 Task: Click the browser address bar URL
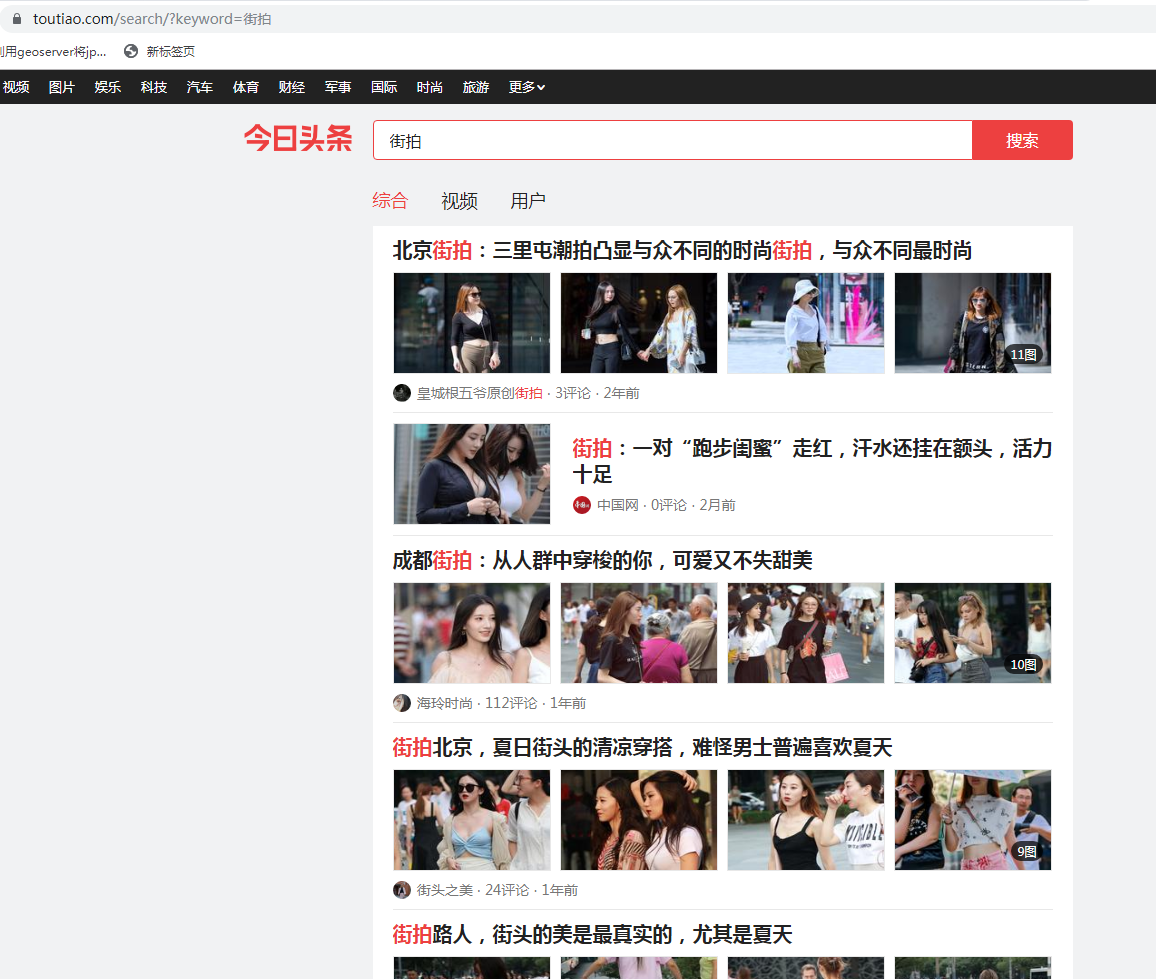click(152, 18)
